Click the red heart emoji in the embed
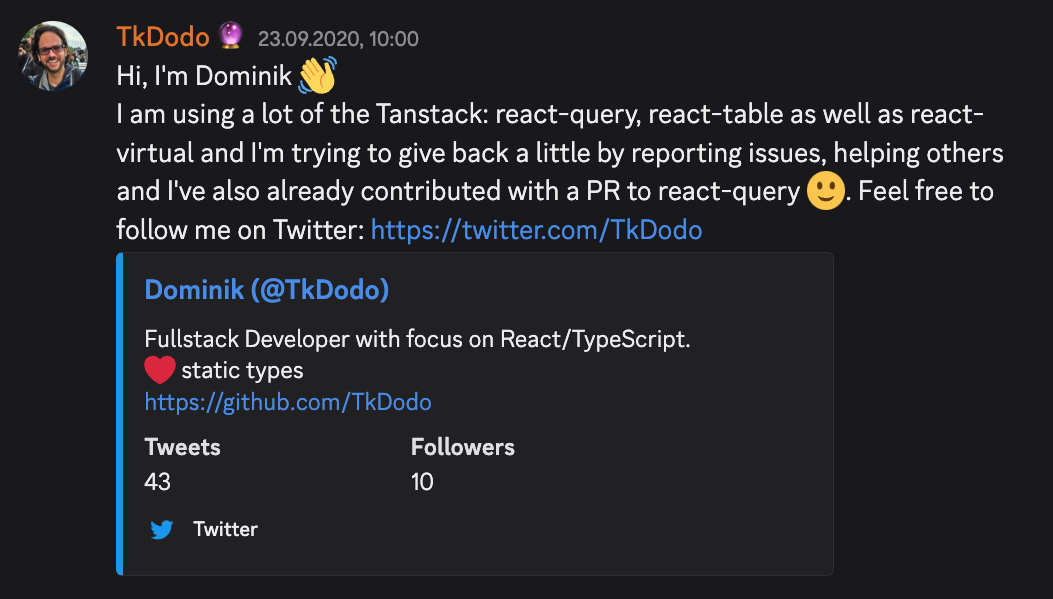This screenshot has width=1053, height=599. click(x=158, y=369)
